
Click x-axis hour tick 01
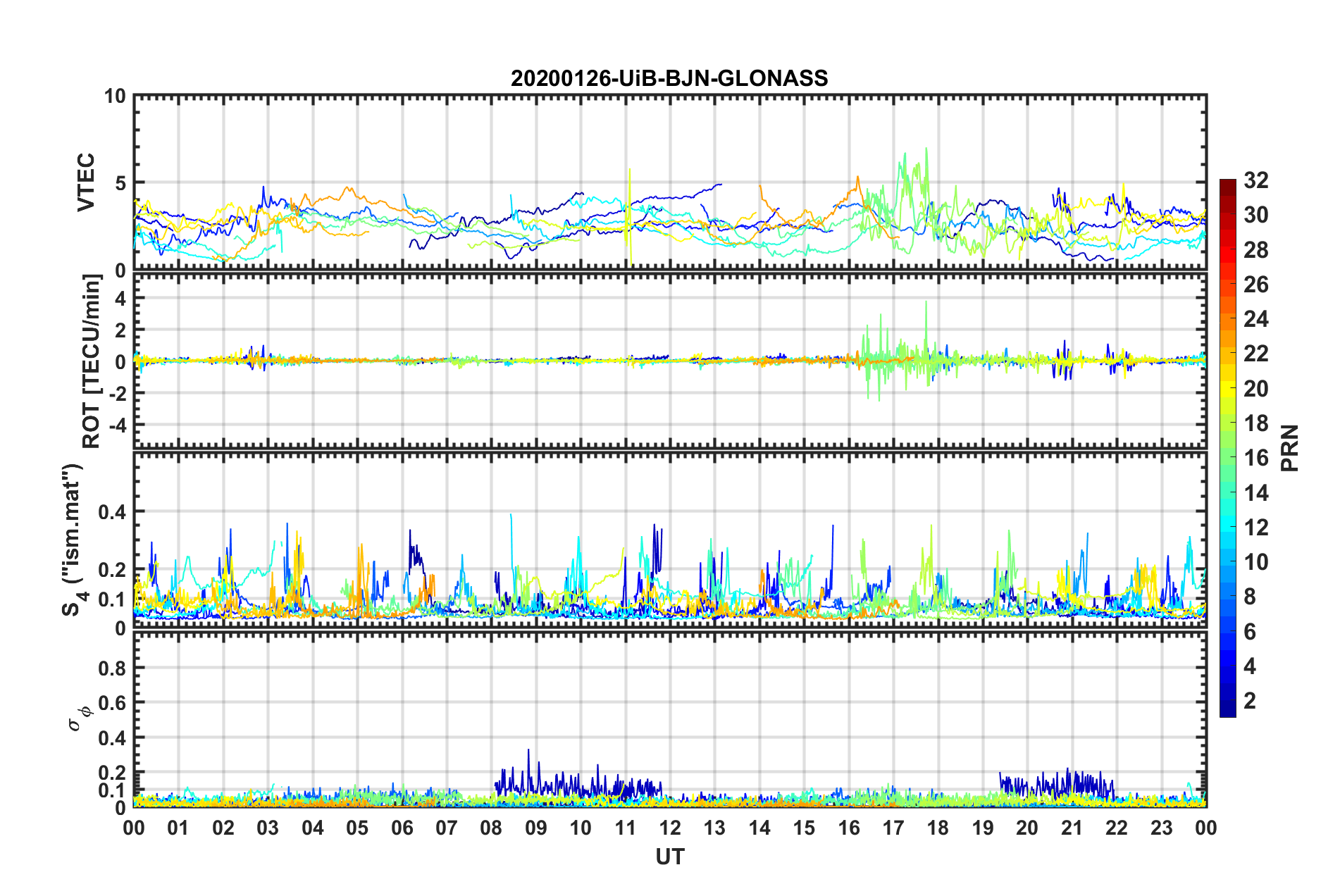(x=178, y=828)
